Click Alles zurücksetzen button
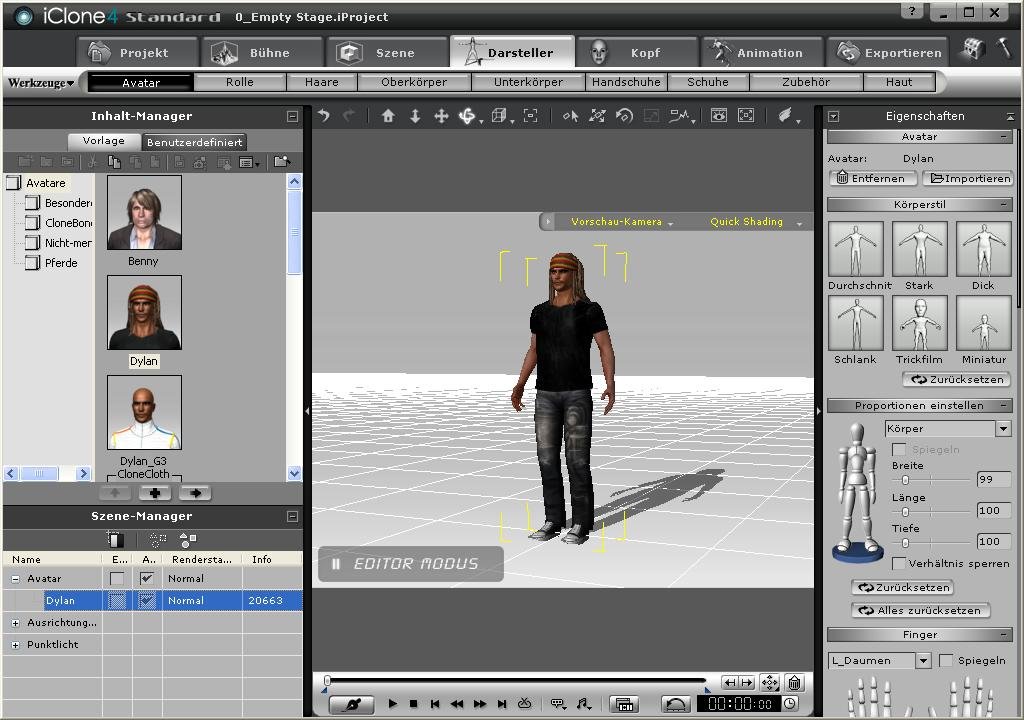 921,610
